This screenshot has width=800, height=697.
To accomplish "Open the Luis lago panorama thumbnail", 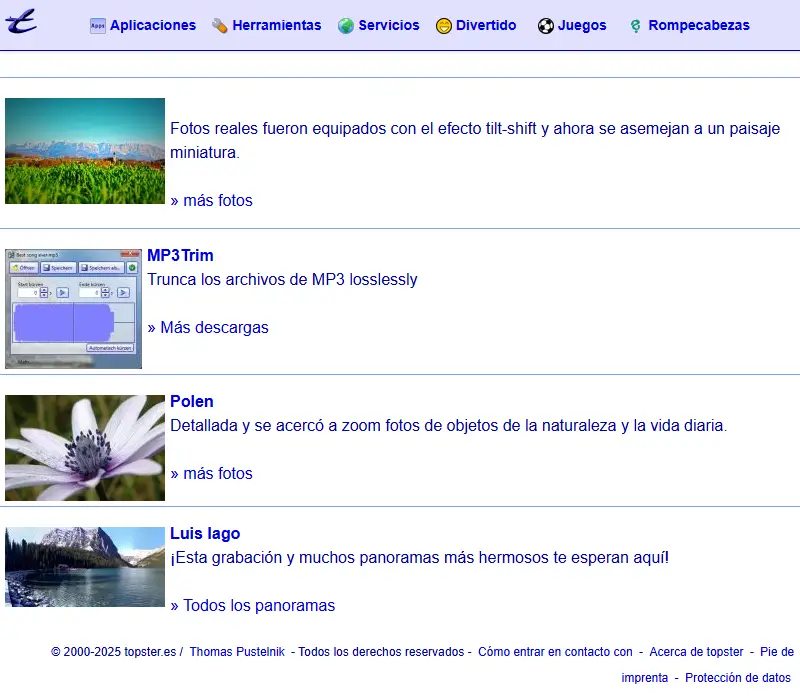I will pyautogui.click(x=85, y=567).
